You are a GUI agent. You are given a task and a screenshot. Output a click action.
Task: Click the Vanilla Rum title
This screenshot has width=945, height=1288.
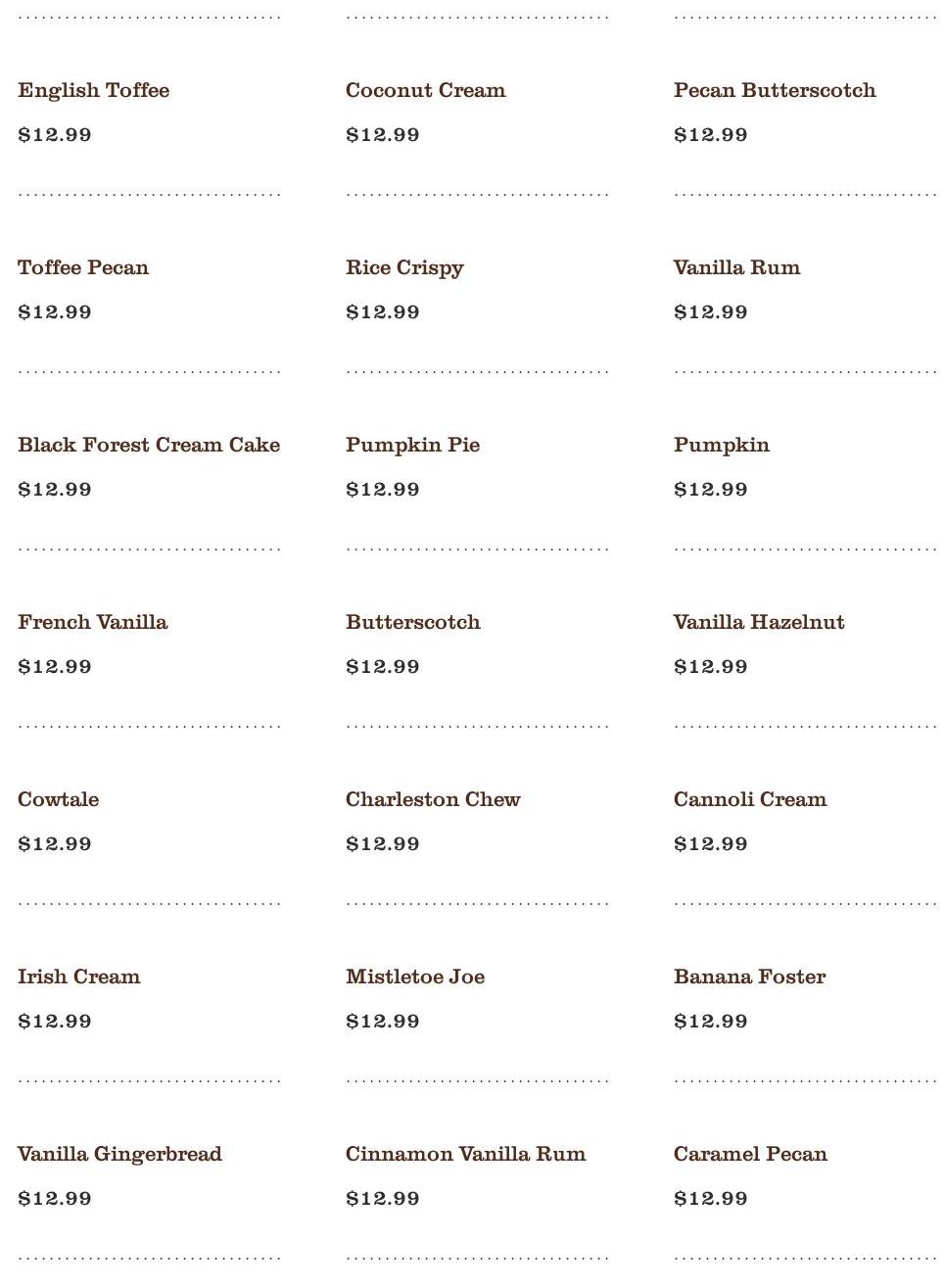(x=736, y=267)
